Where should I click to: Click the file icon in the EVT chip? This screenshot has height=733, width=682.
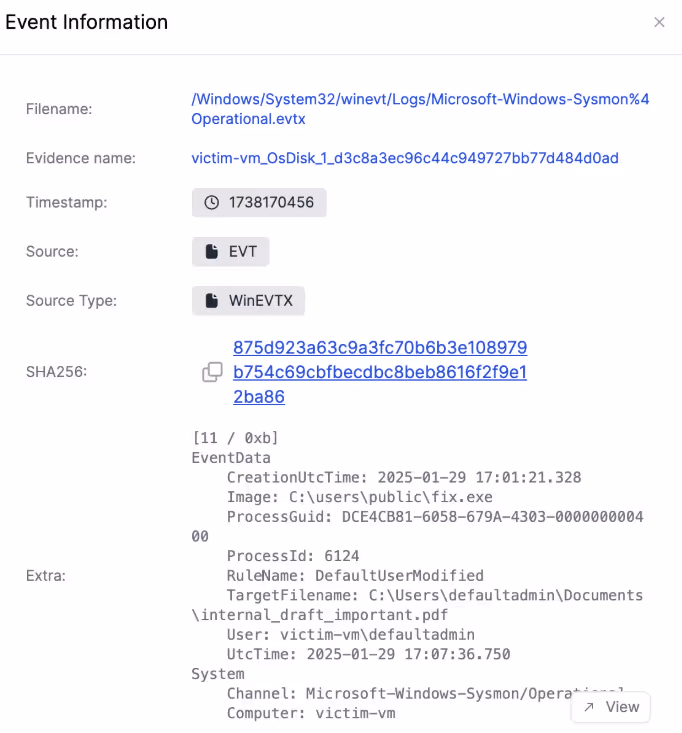click(212, 252)
